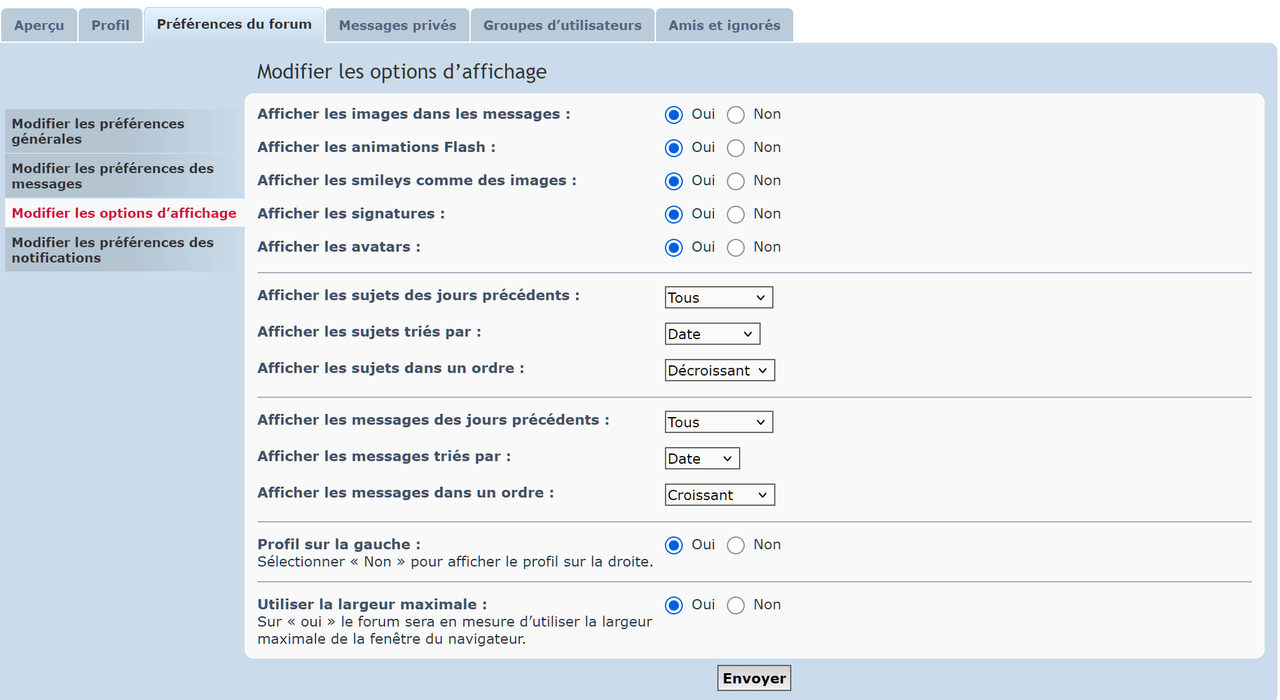Choose Non for Flash animations
1280x700 pixels.
click(x=736, y=148)
